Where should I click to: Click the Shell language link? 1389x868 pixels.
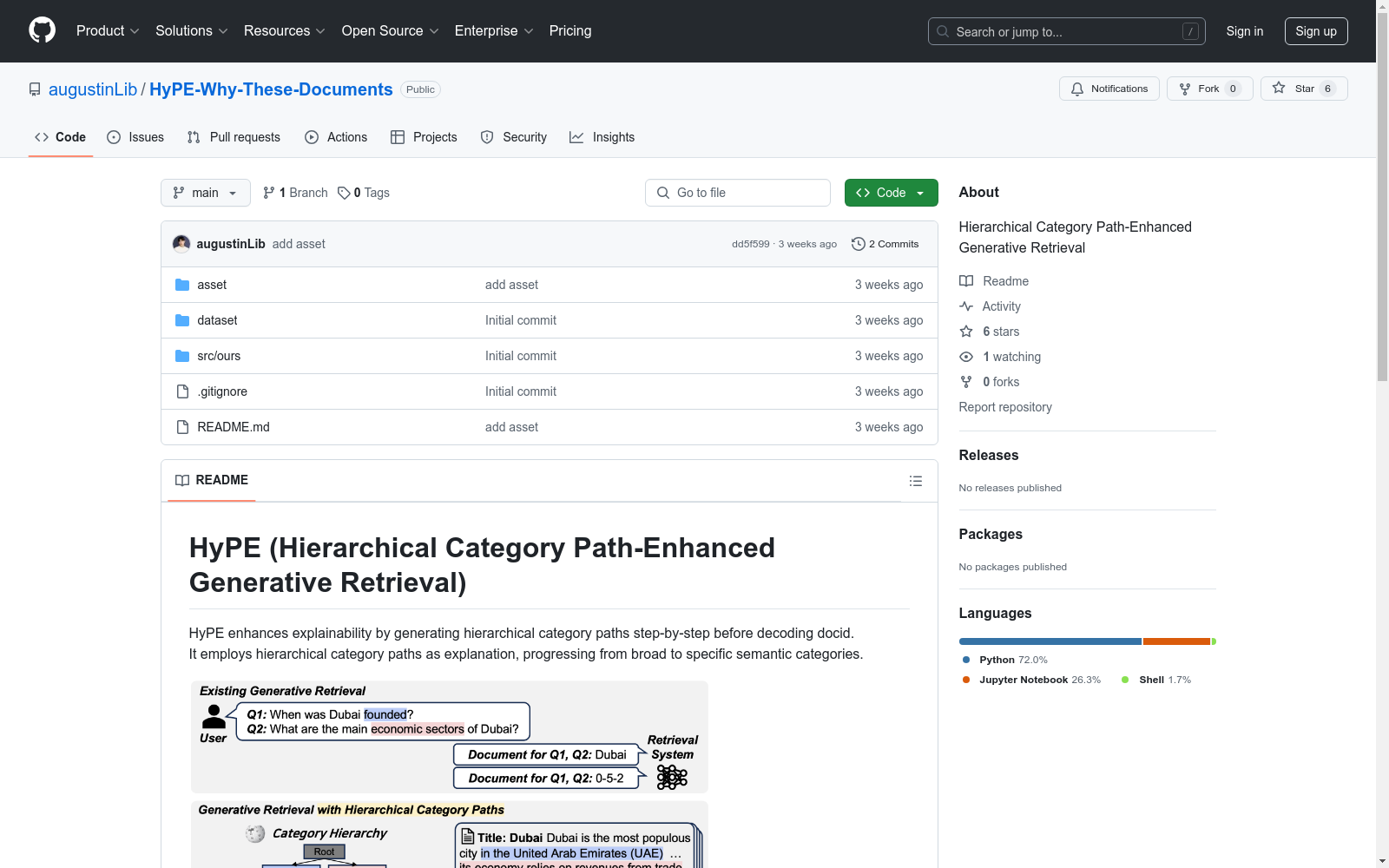click(x=1156, y=680)
